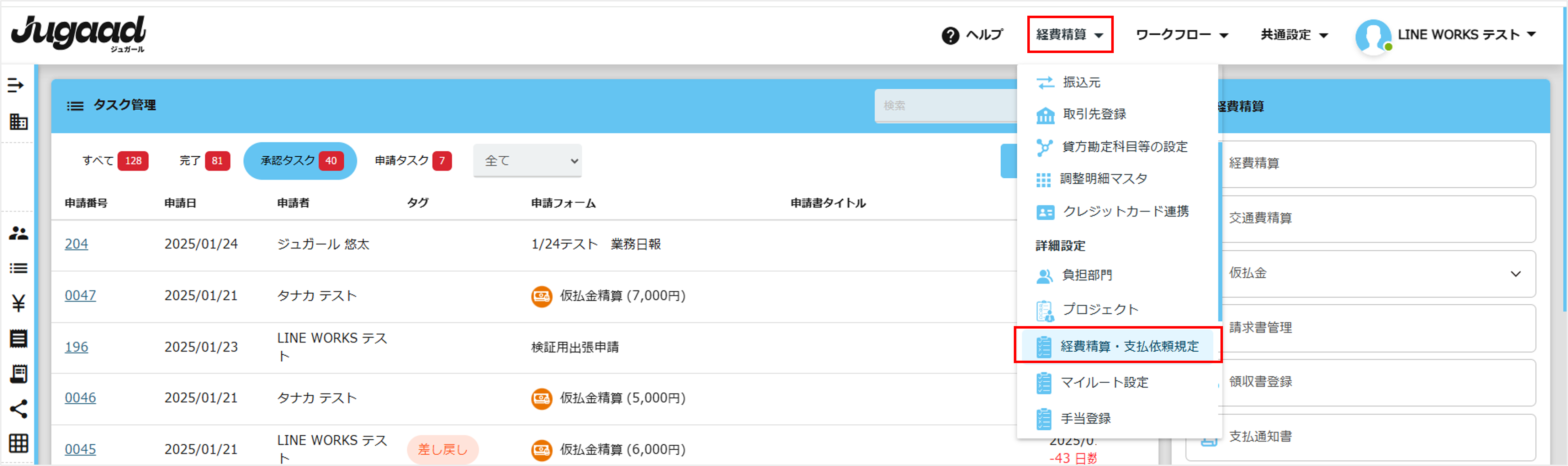1568x466 pixels.
Task: Click the building icon in left sidebar
Action: pyautogui.click(x=18, y=122)
